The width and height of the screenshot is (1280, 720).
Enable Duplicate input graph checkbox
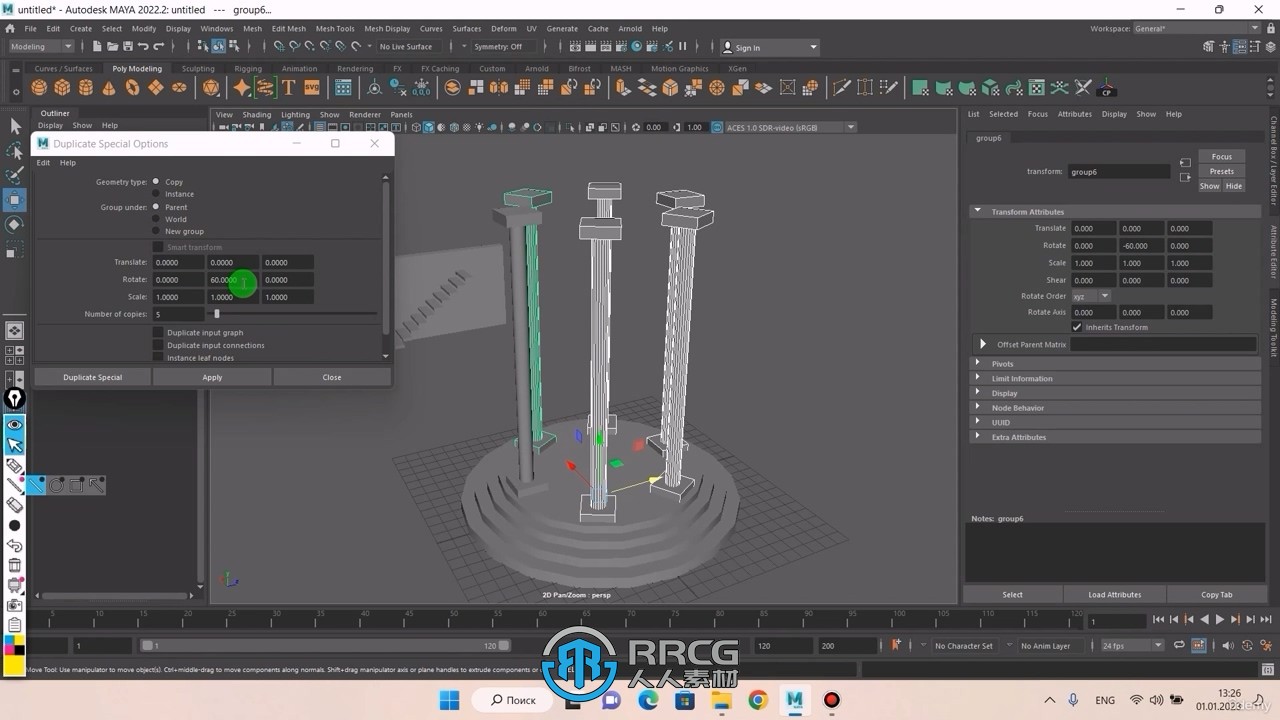pyautogui.click(x=158, y=332)
